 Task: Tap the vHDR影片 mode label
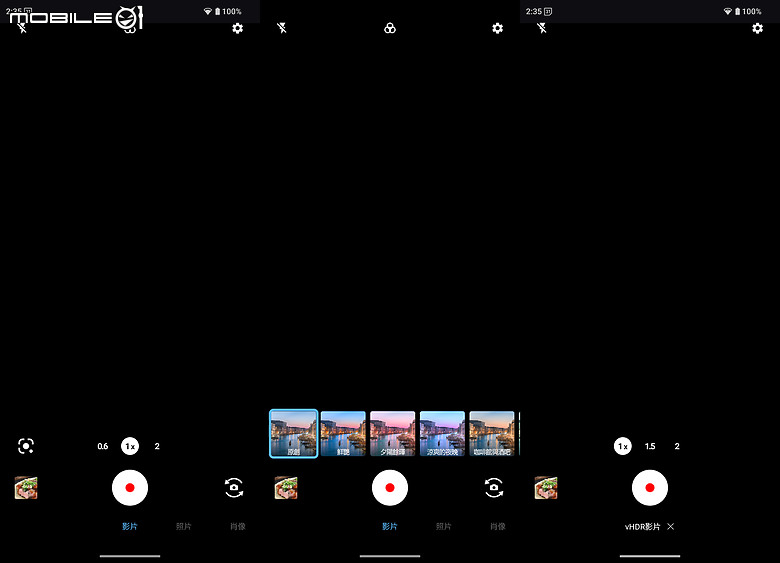[x=642, y=526]
